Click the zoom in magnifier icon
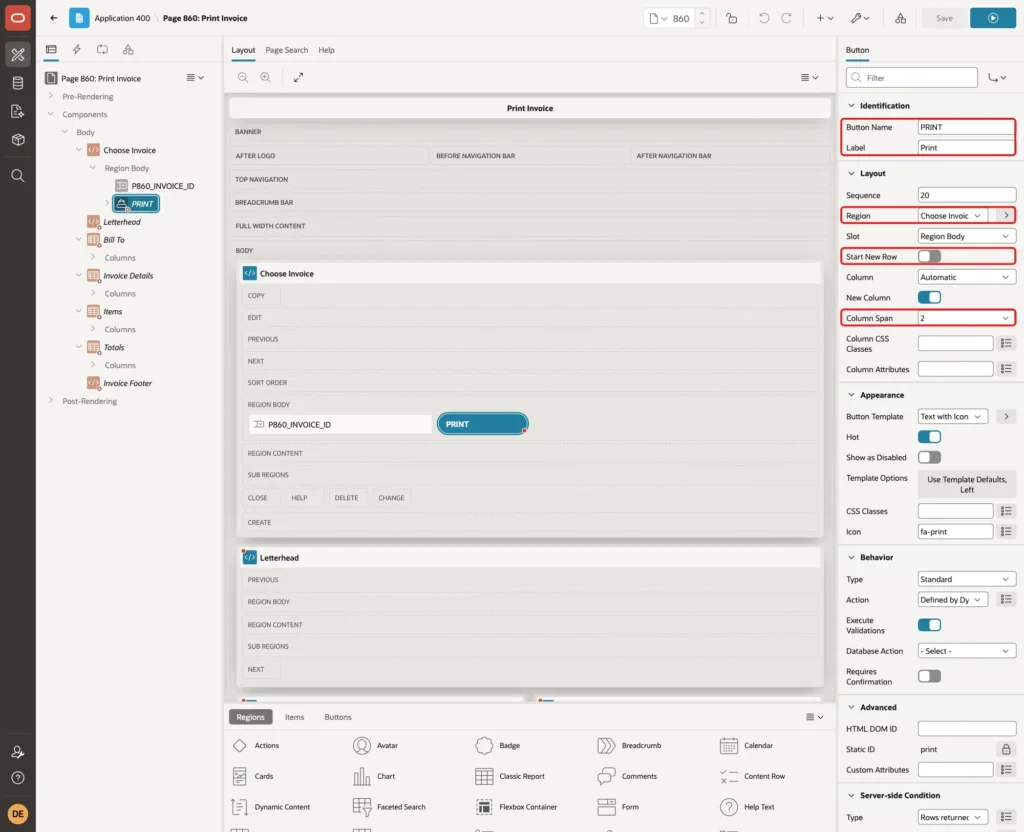 [265, 77]
